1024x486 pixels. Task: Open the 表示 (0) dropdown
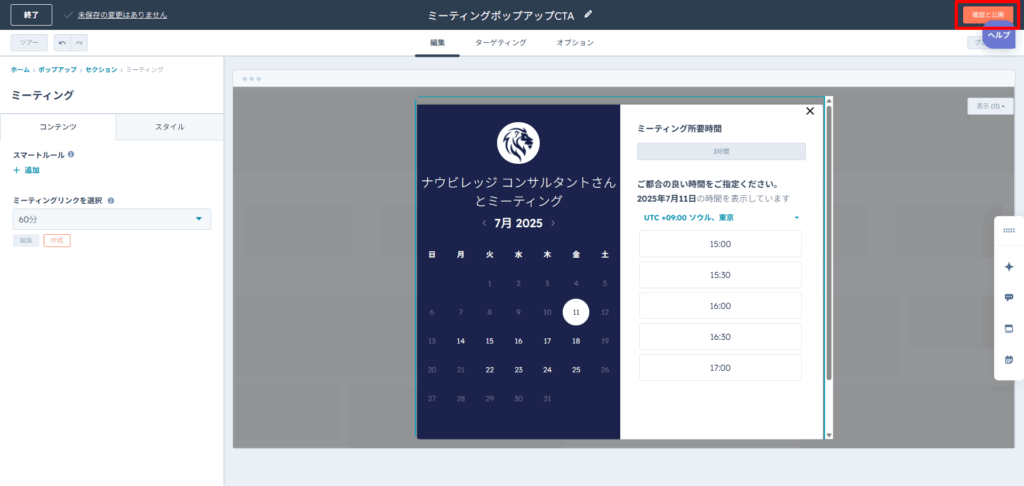coord(989,106)
